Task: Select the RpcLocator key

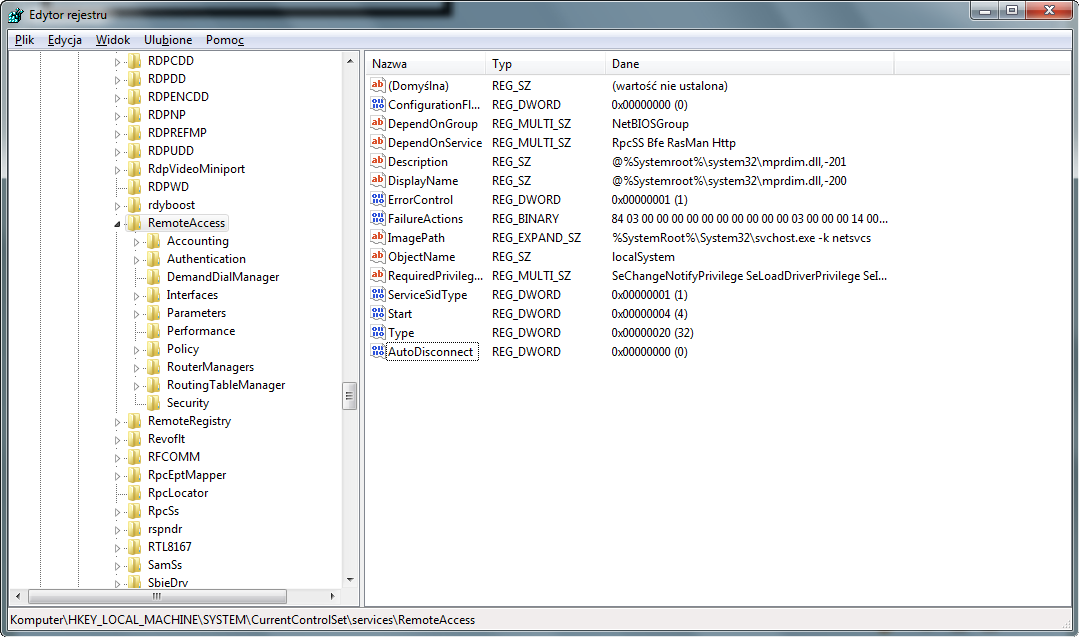Action: (x=178, y=493)
